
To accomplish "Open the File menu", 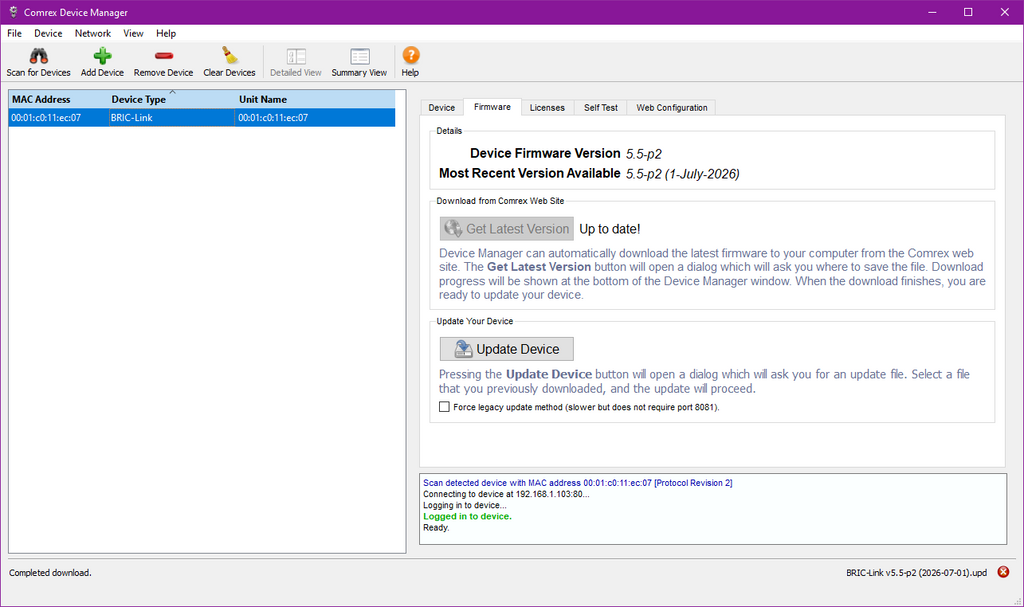I will pos(14,33).
